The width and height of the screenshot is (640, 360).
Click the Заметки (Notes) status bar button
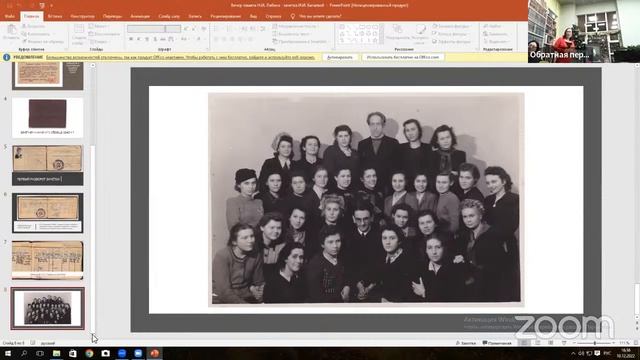[x=466, y=343]
